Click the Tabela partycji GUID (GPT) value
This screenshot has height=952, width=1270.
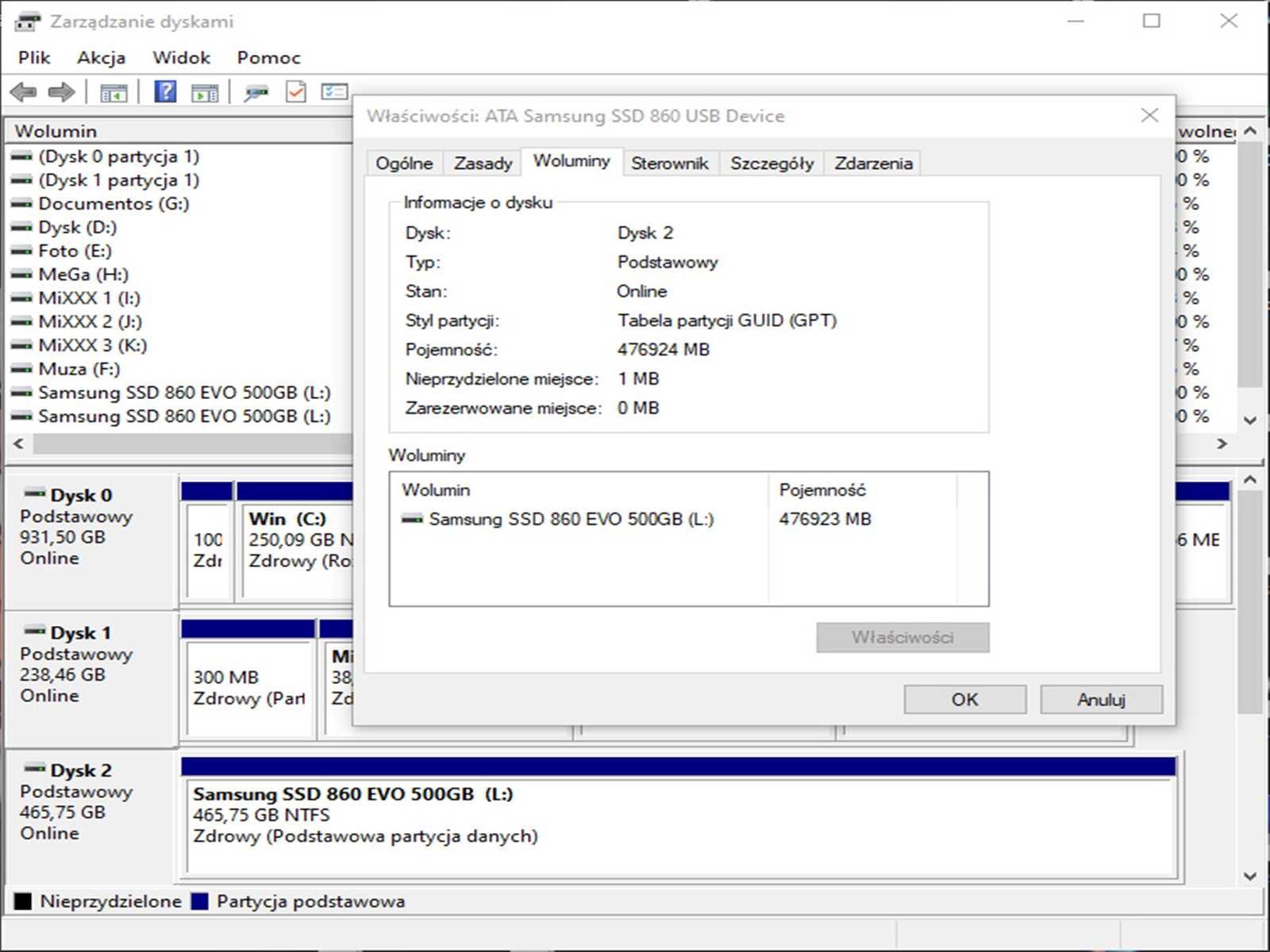727,321
